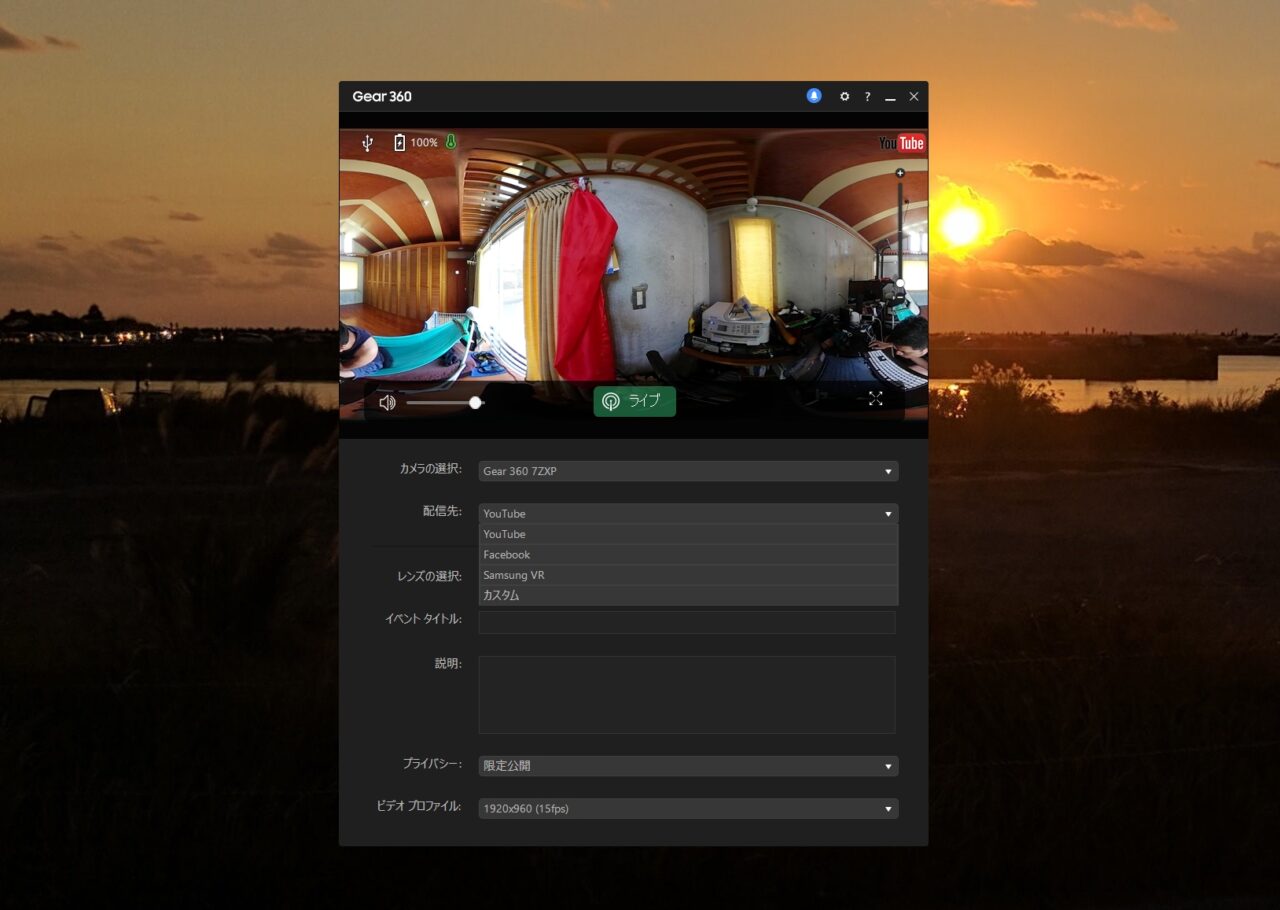Click the イベント タイトル input field
This screenshot has width=1280, height=910.
pos(687,622)
